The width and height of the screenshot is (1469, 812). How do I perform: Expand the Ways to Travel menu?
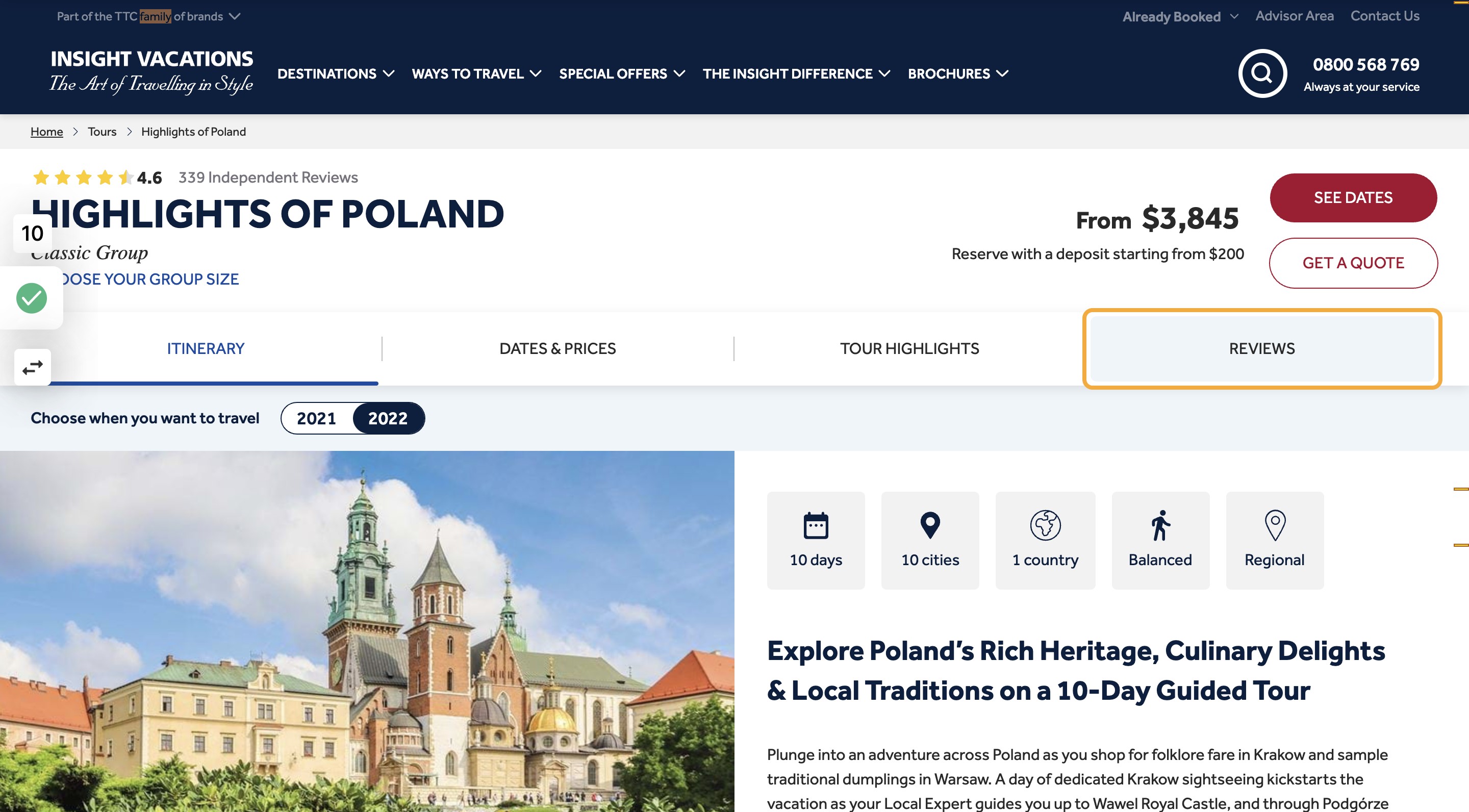[476, 73]
